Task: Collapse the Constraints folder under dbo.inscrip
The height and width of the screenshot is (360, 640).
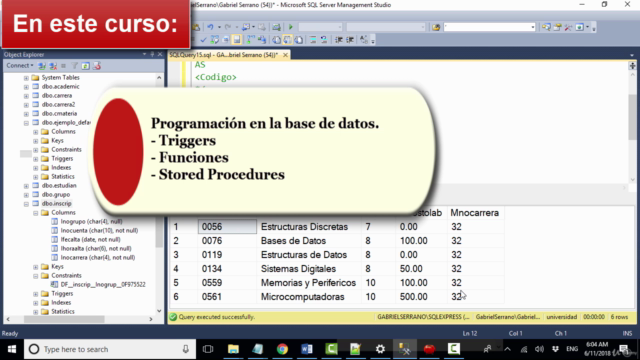Action: 36,276
